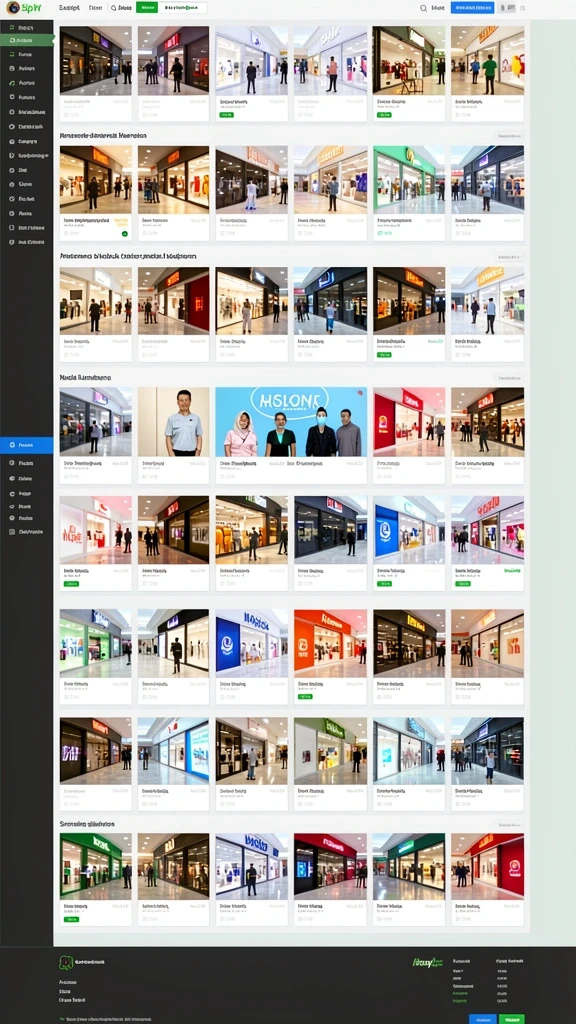Click the blue button at the footer's bottom right

483,1019
